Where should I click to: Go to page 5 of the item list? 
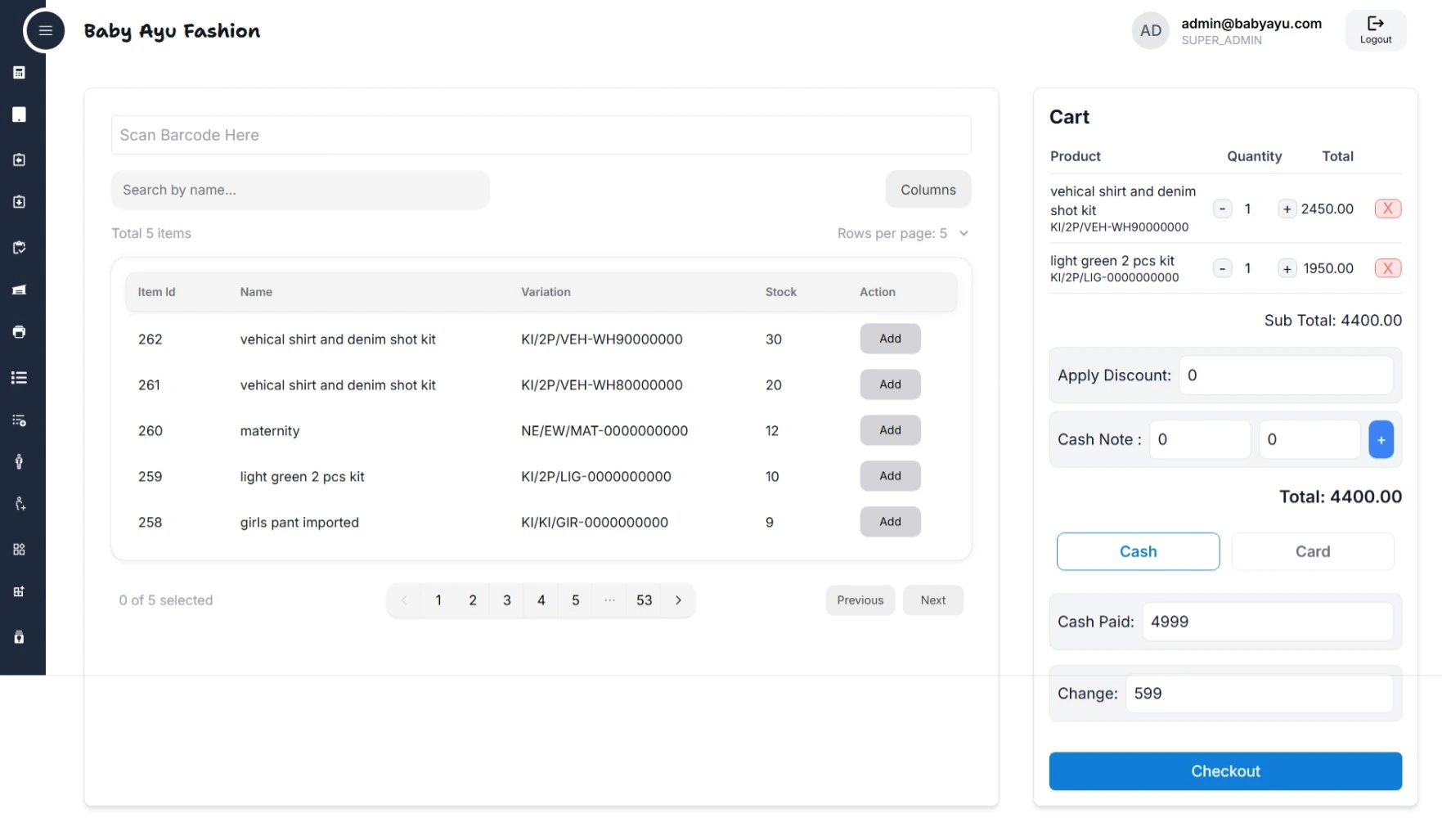coord(576,600)
